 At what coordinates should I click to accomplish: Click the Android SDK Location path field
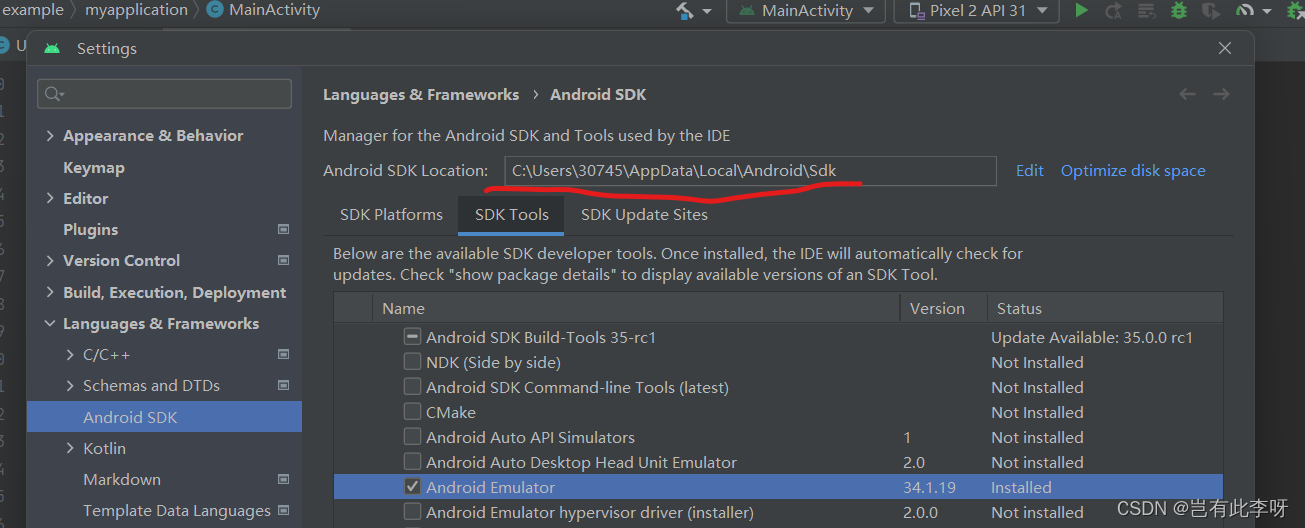(x=750, y=170)
